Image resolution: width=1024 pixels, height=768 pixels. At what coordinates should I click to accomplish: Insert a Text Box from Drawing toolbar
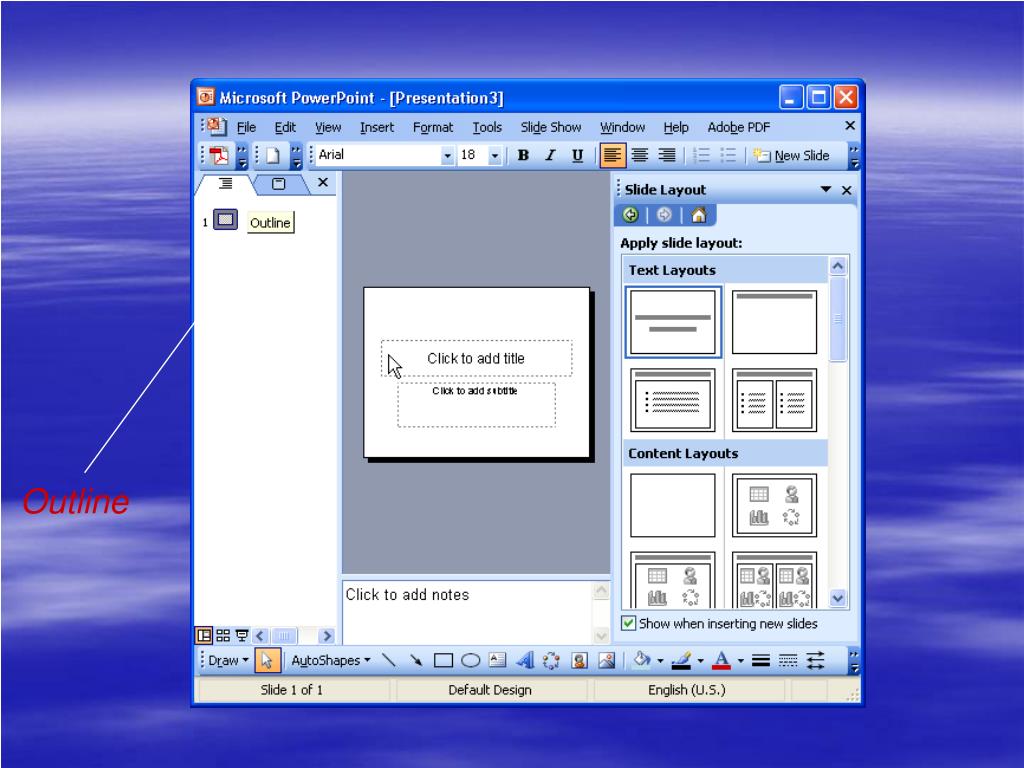click(x=498, y=660)
